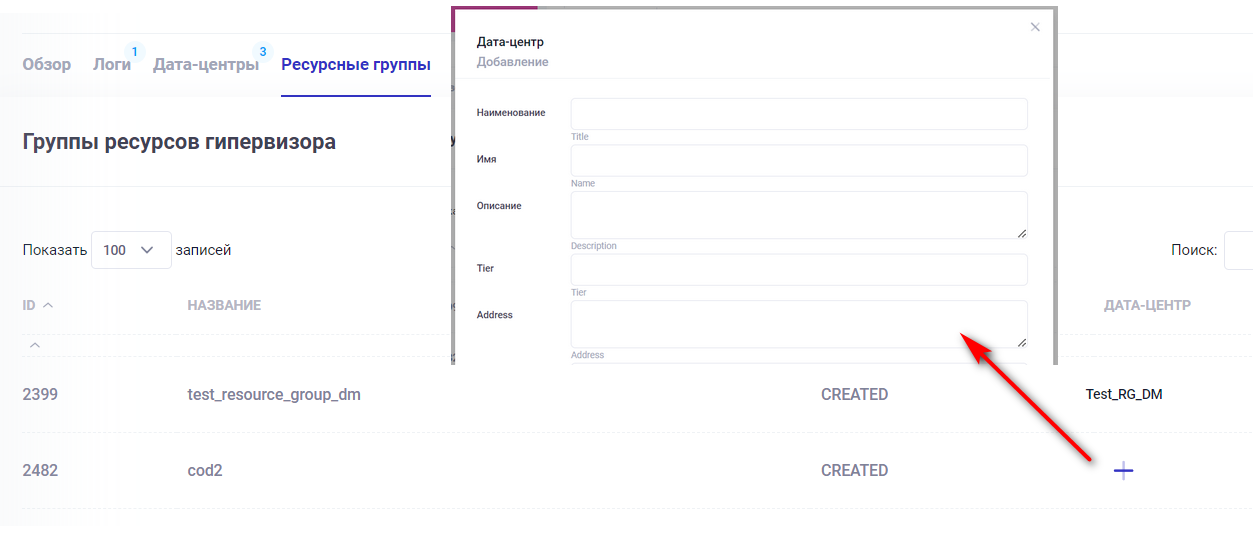Focus the Tier input field
Image resolution: width=1253 pixels, height=539 pixels.
pos(798,269)
